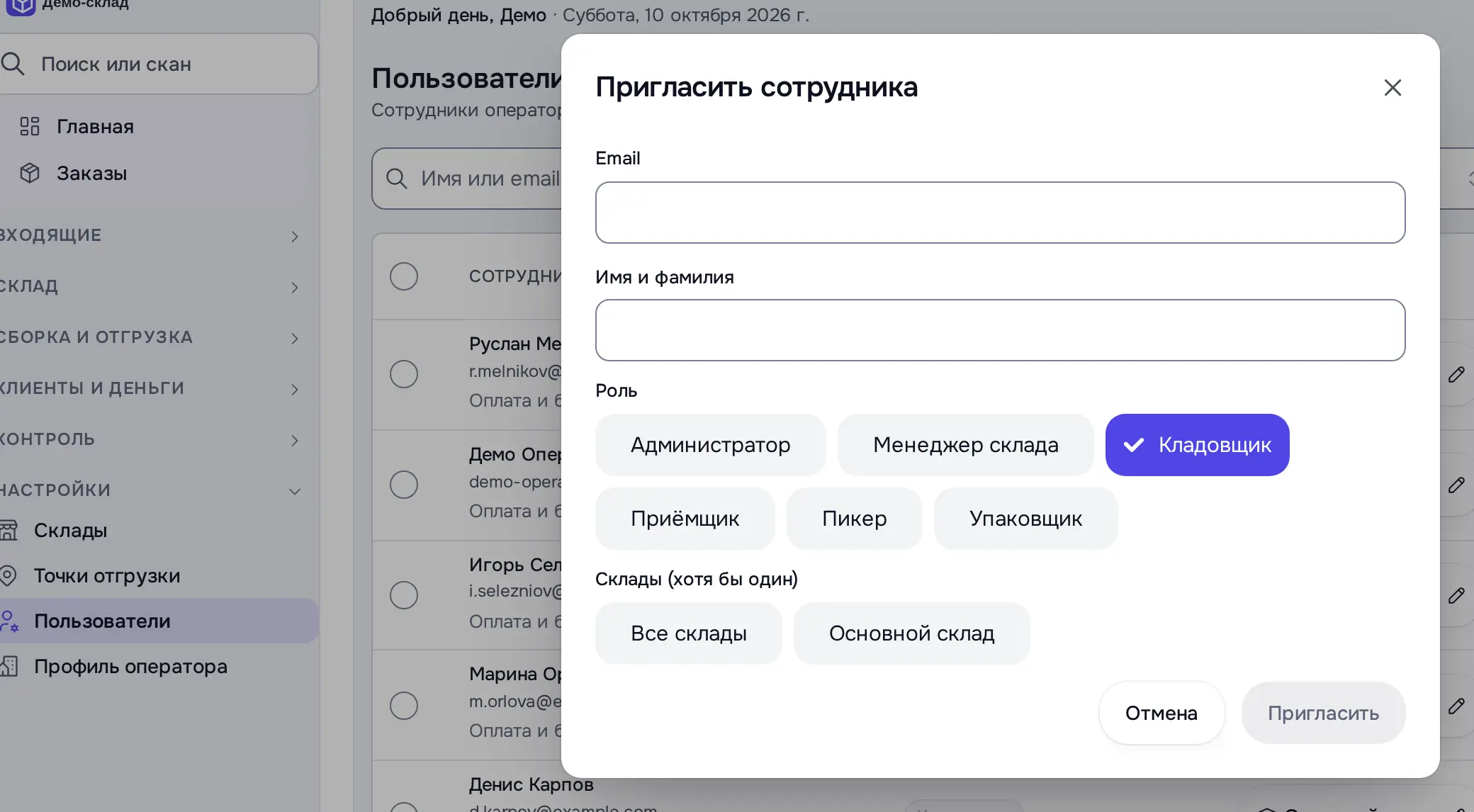1474x812 pixels.
Task: Select the Администратор role
Action: [710, 445]
